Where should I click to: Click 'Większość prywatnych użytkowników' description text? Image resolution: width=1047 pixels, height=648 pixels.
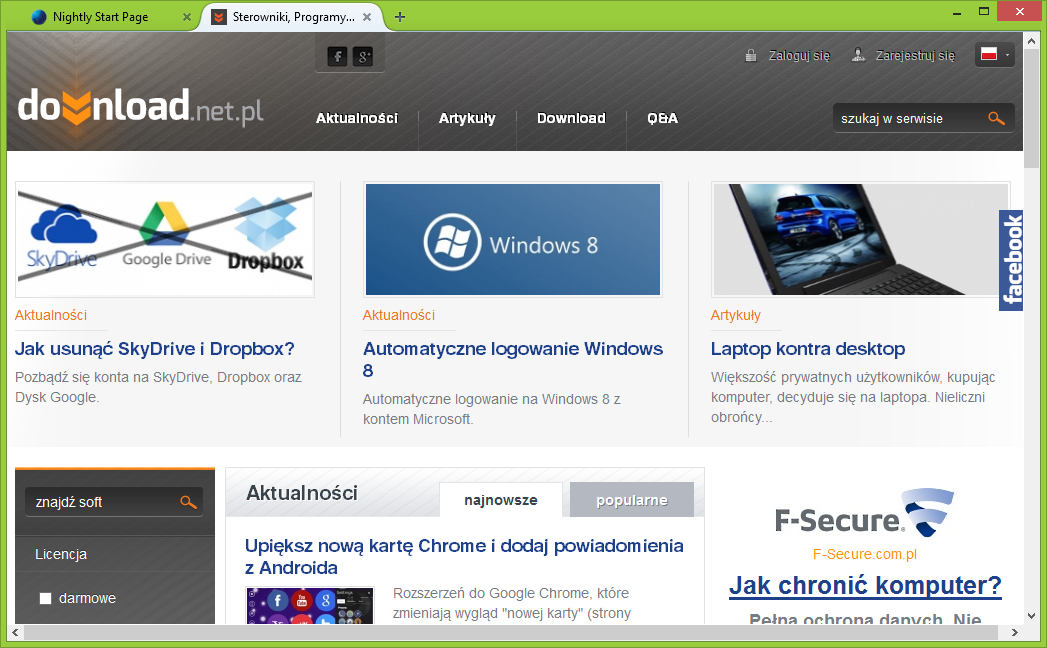point(853,397)
